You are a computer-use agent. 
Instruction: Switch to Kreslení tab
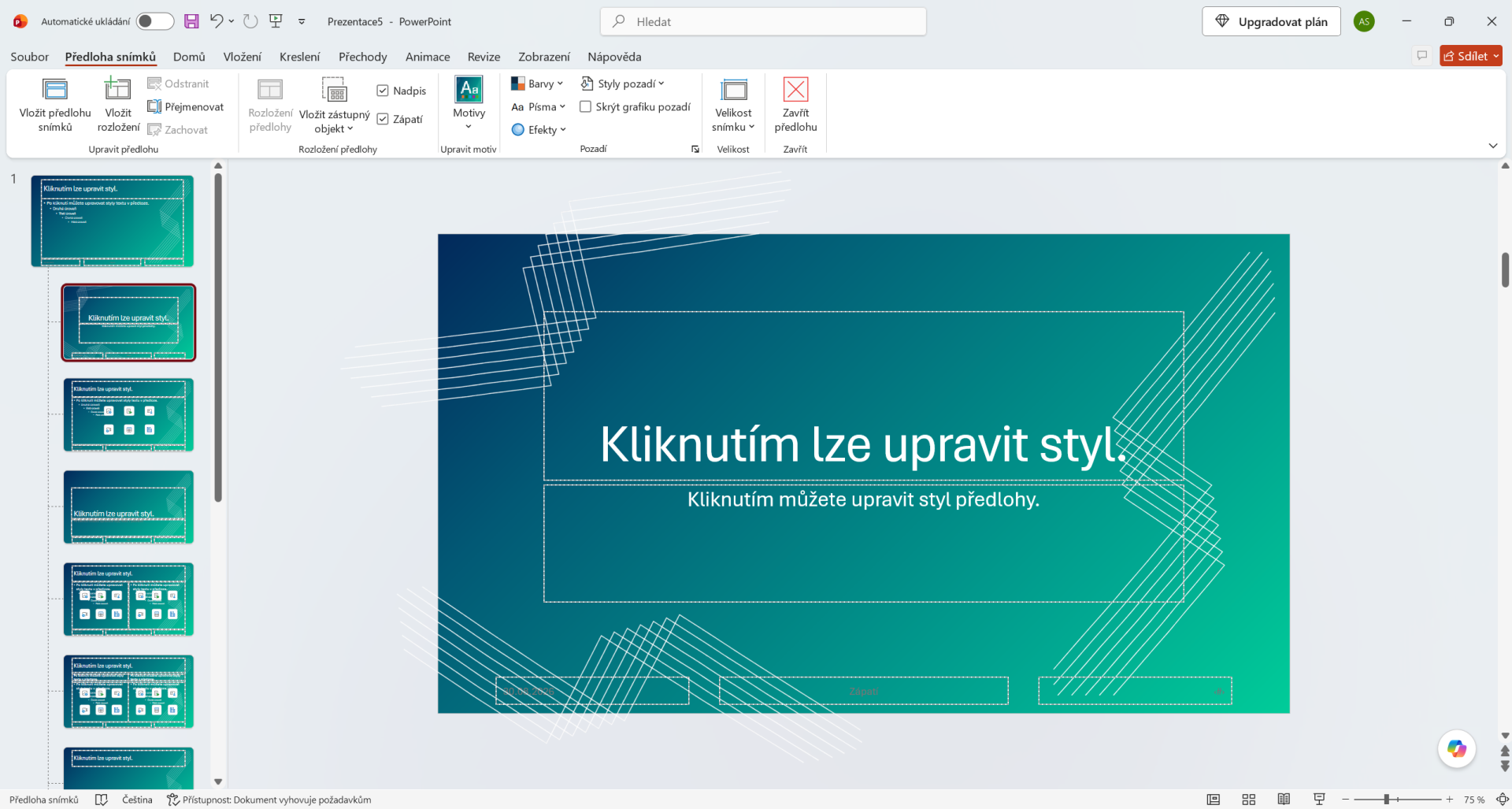click(299, 57)
